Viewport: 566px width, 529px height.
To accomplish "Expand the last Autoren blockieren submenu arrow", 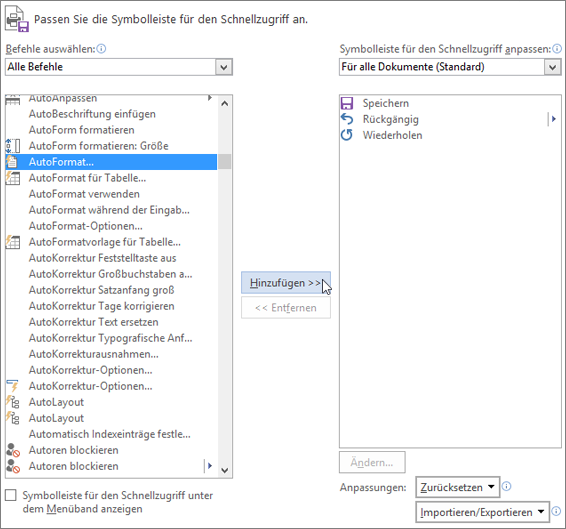I will 209,466.
